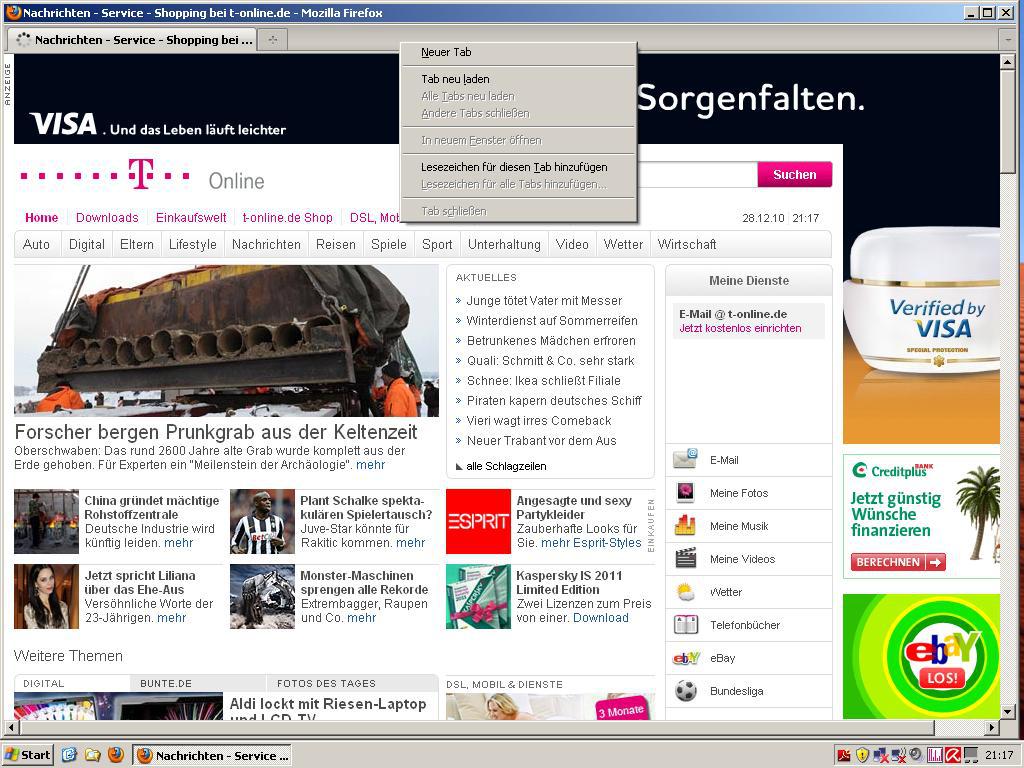This screenshot has width=1024, height=768.
Task: Open the Monster-Maschinen excavator thumbnail
Action: click(x=263, y=596)
